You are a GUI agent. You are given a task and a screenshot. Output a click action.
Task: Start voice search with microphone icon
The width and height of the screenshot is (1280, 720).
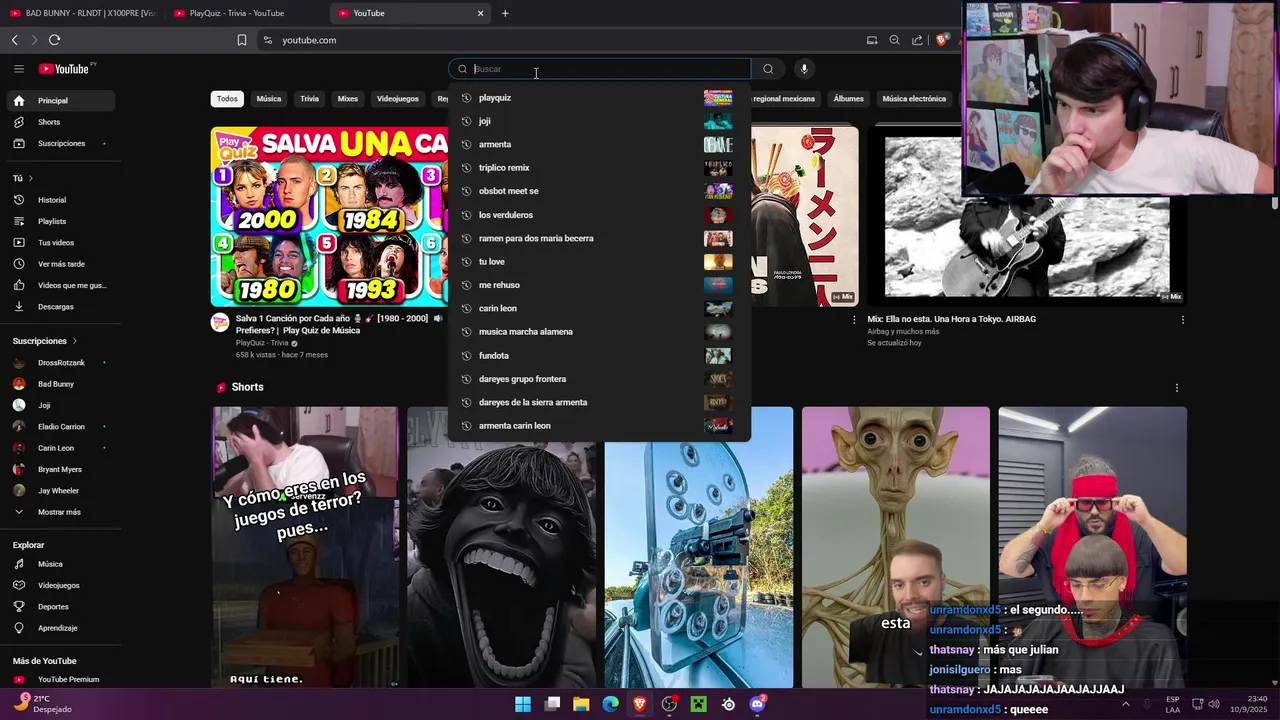pyautogui.click(x=804, y=69)
